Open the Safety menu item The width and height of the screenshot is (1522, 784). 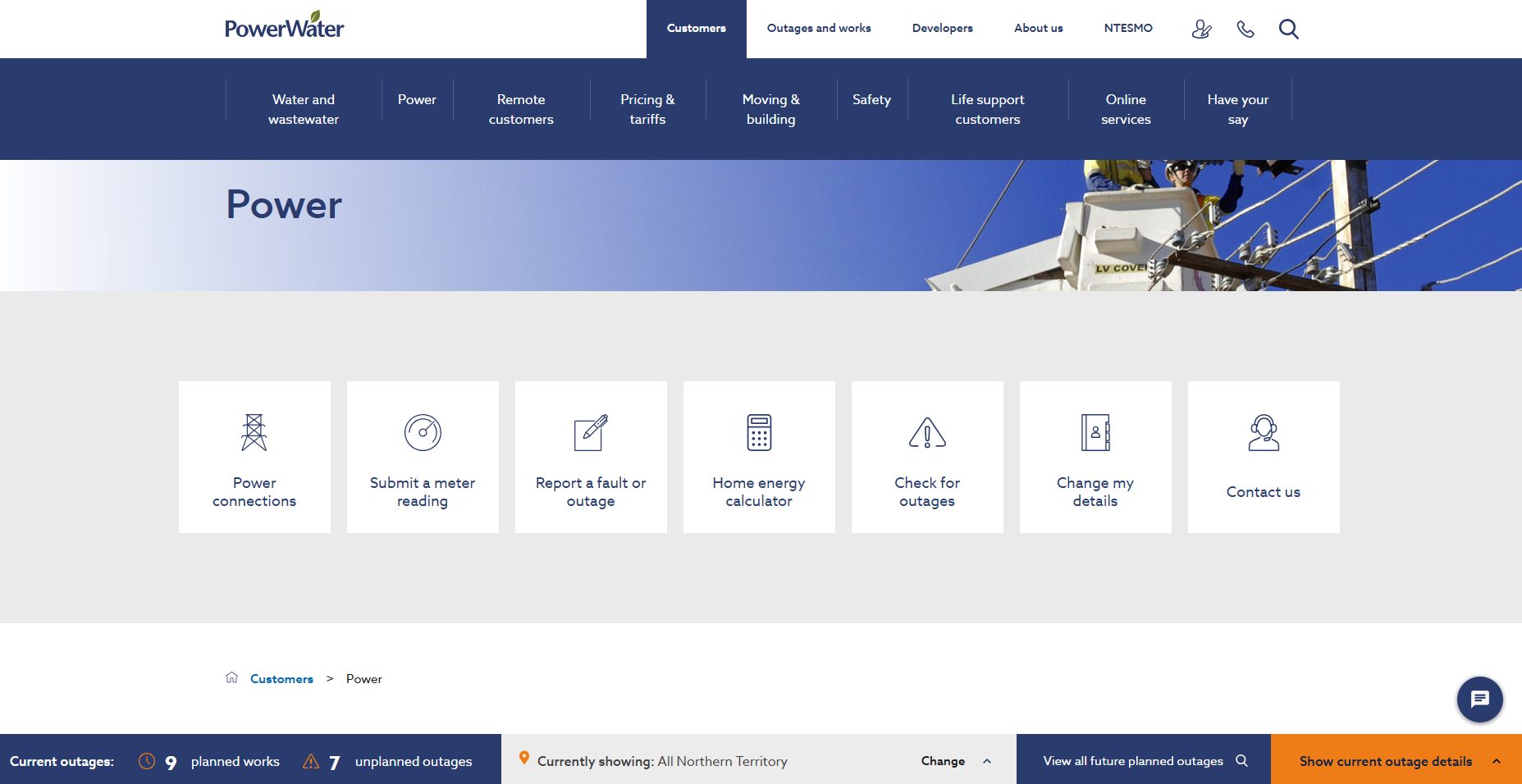coord(871,100)
